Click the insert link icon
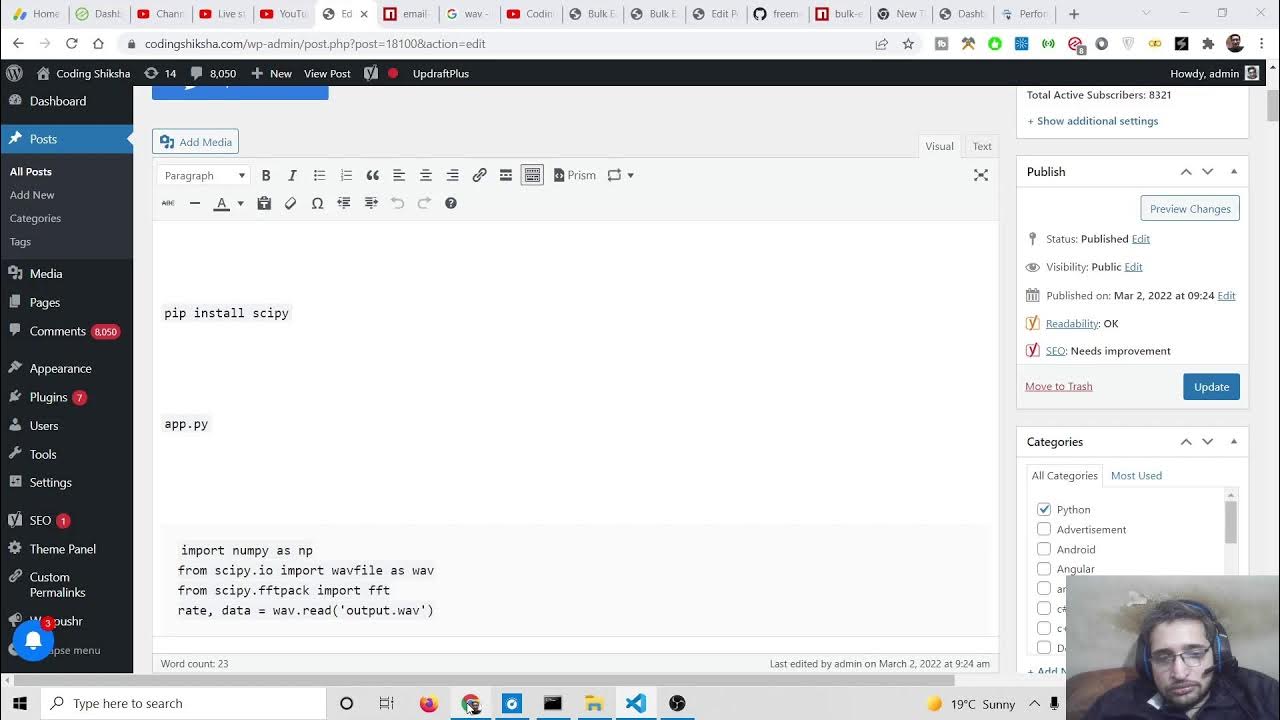The width and height of the screenshot is (1280, 720). point(479,175)
